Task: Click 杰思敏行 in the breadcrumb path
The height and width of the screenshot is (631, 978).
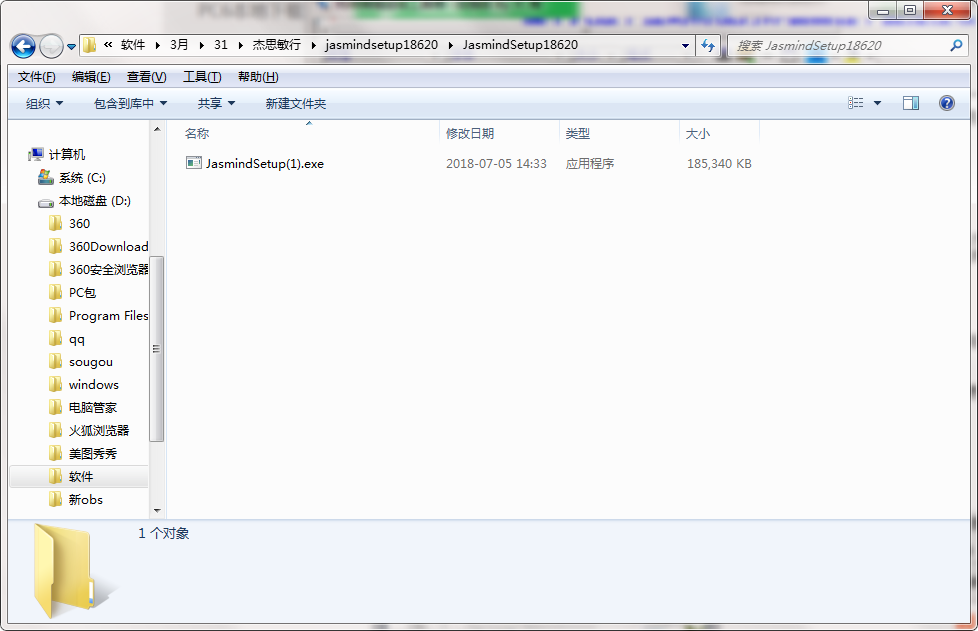Action: (276, 45)
